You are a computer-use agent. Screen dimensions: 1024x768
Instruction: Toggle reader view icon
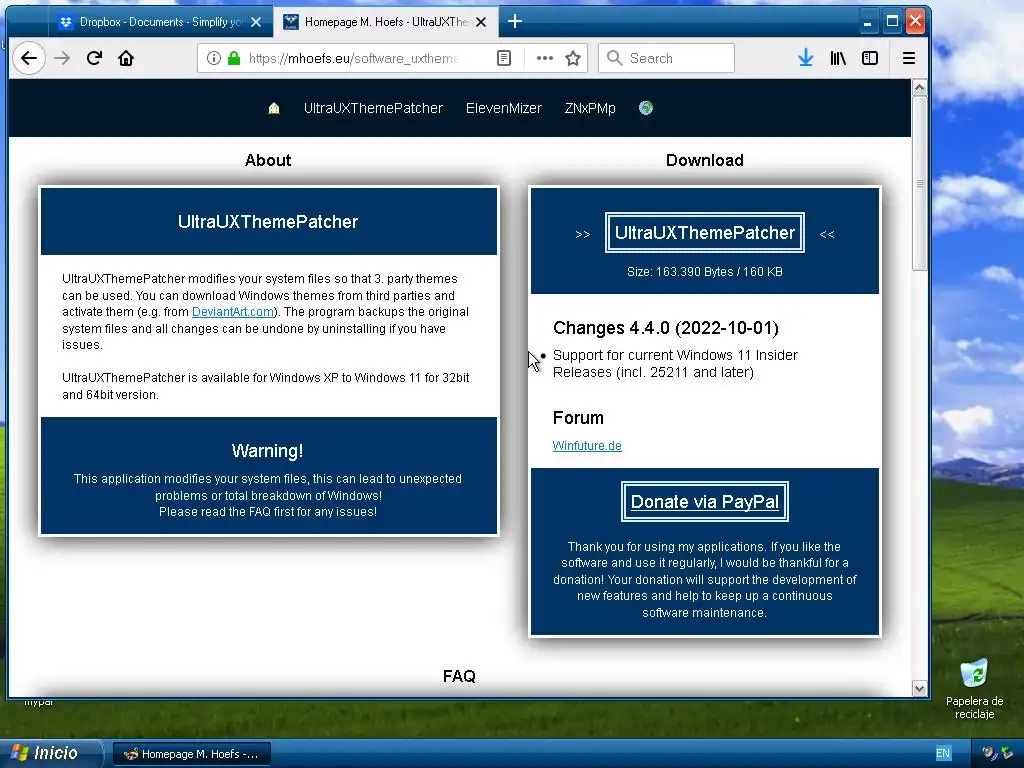(x=504, y=58)
